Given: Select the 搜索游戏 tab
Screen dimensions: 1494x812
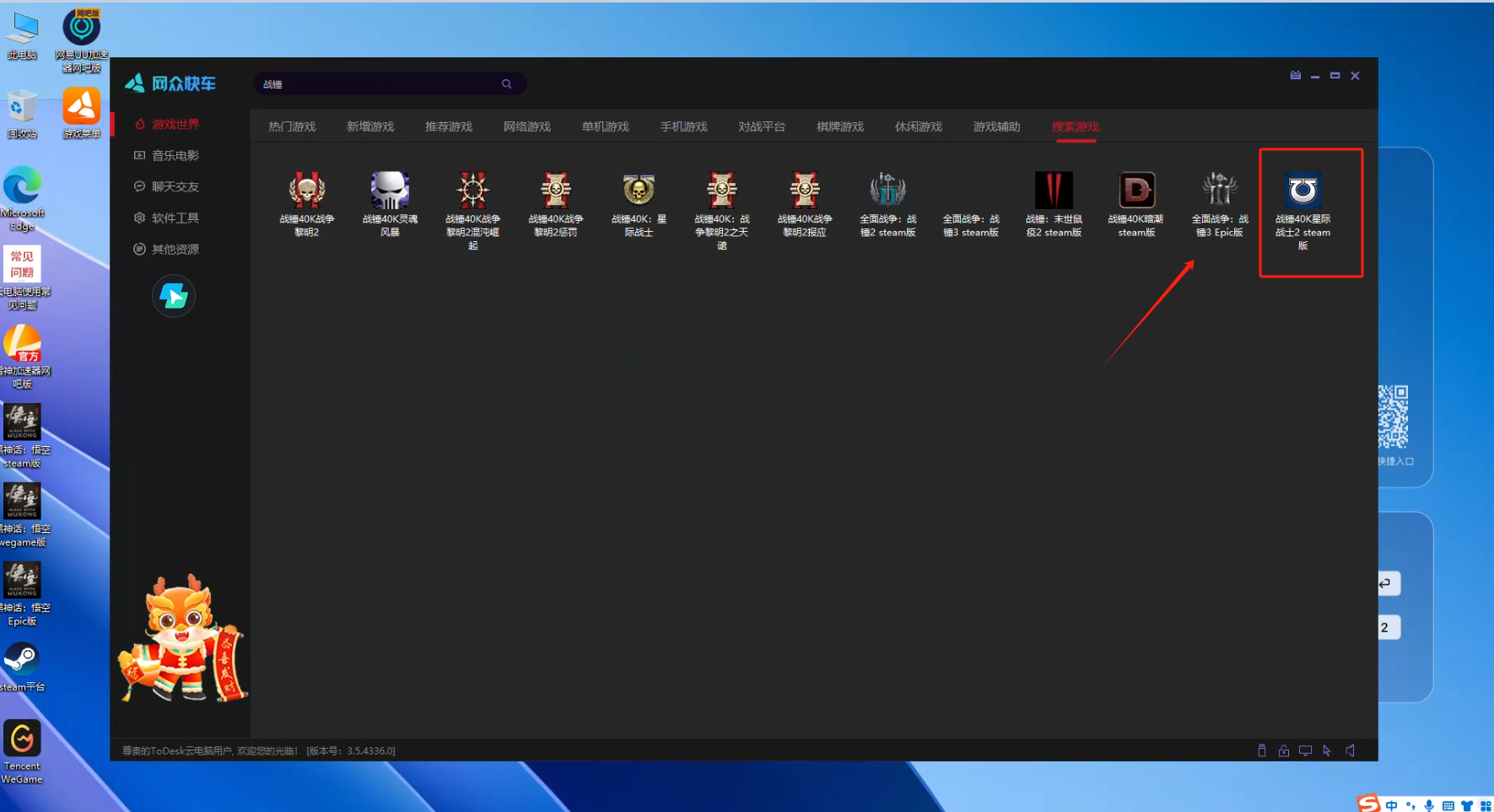Looking at the screenshot, I should point(1076,126).
